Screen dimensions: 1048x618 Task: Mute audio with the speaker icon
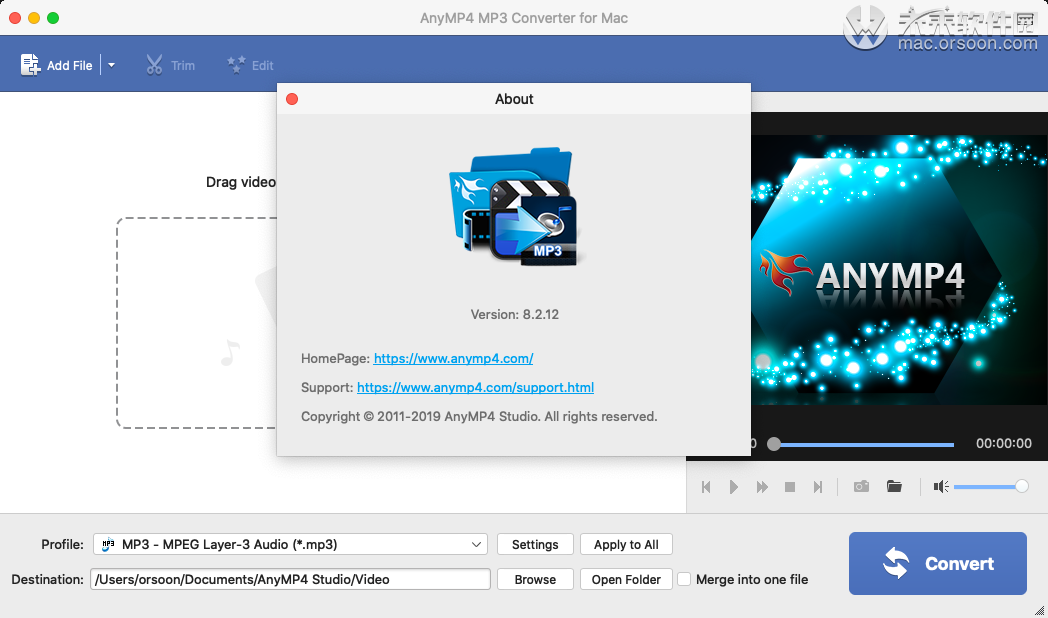[941, 486]
